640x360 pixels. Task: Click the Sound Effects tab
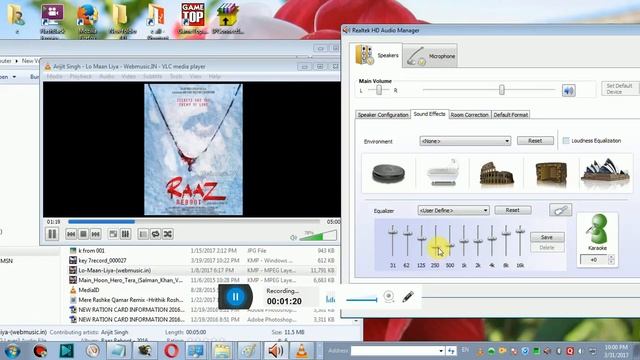[429, 114]
